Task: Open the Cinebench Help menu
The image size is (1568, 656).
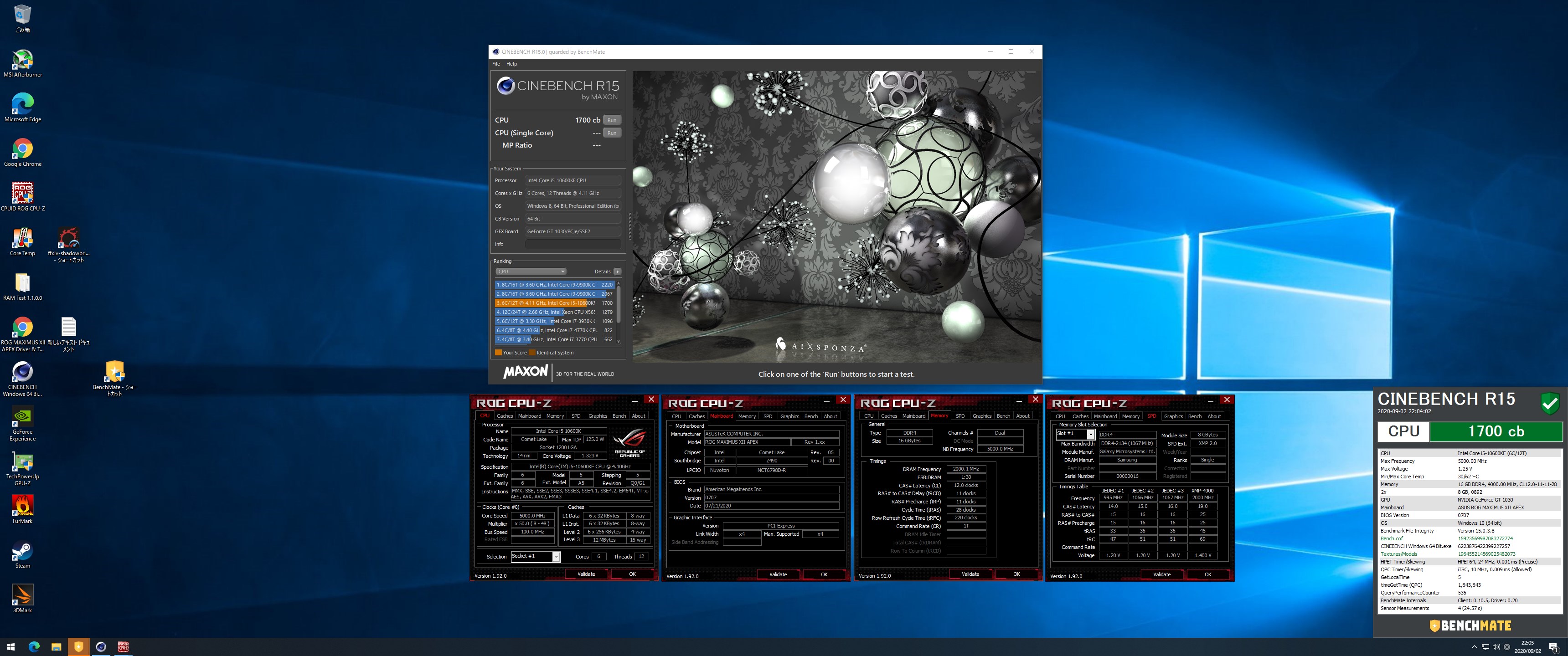Action: coord(512,63)
